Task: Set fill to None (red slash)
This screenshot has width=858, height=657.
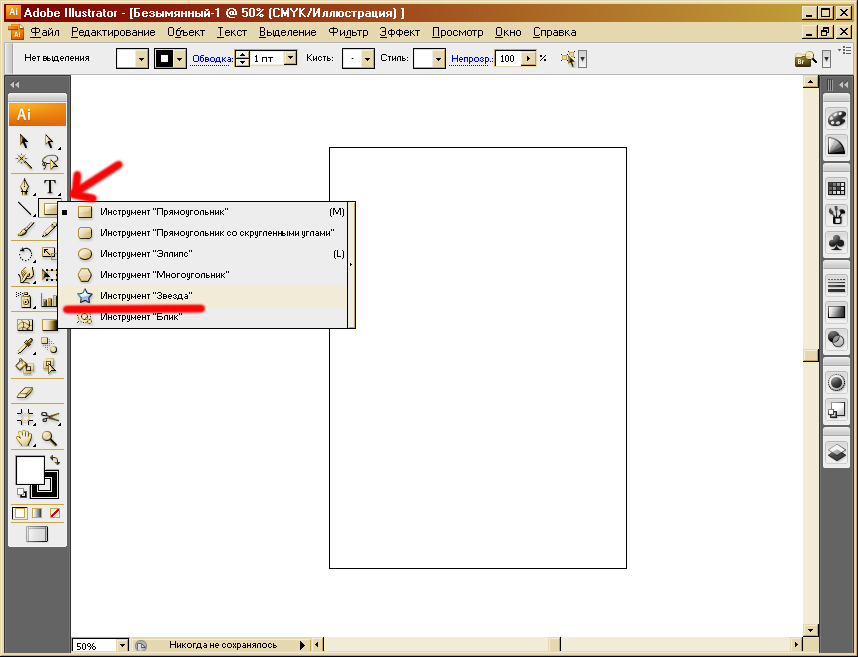Action: pos(55,513)
